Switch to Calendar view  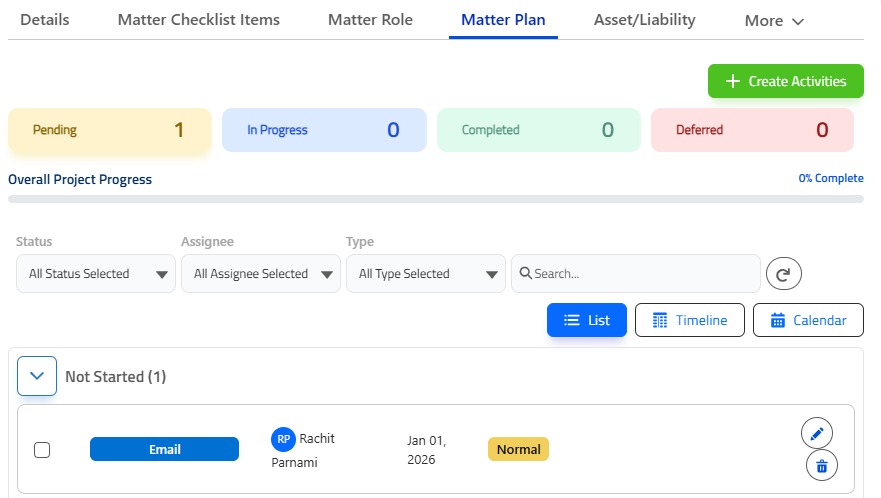click(808, 320)
